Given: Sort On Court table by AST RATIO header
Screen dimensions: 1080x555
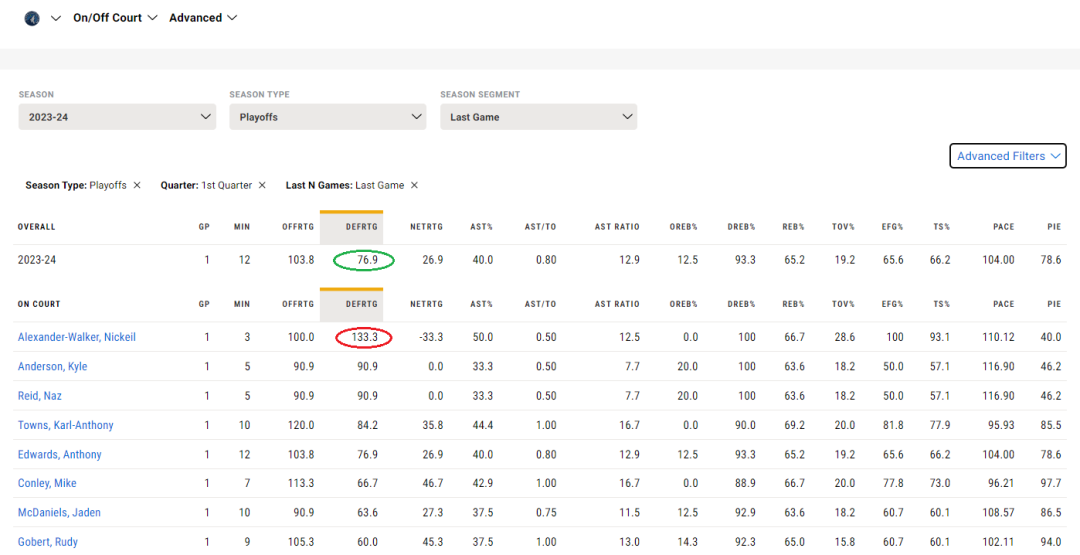Looking at the screenshot, I should click(617, 304).
